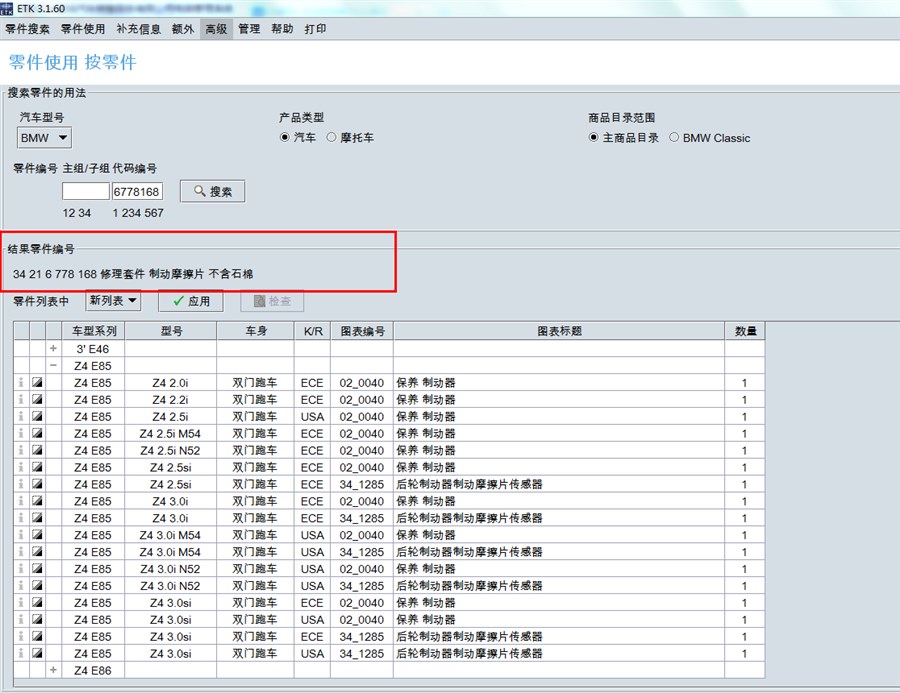Open the 管理 menu
The height and width of the screenshot is (693, 900).
pyautogui.click(x=249, y=29)
